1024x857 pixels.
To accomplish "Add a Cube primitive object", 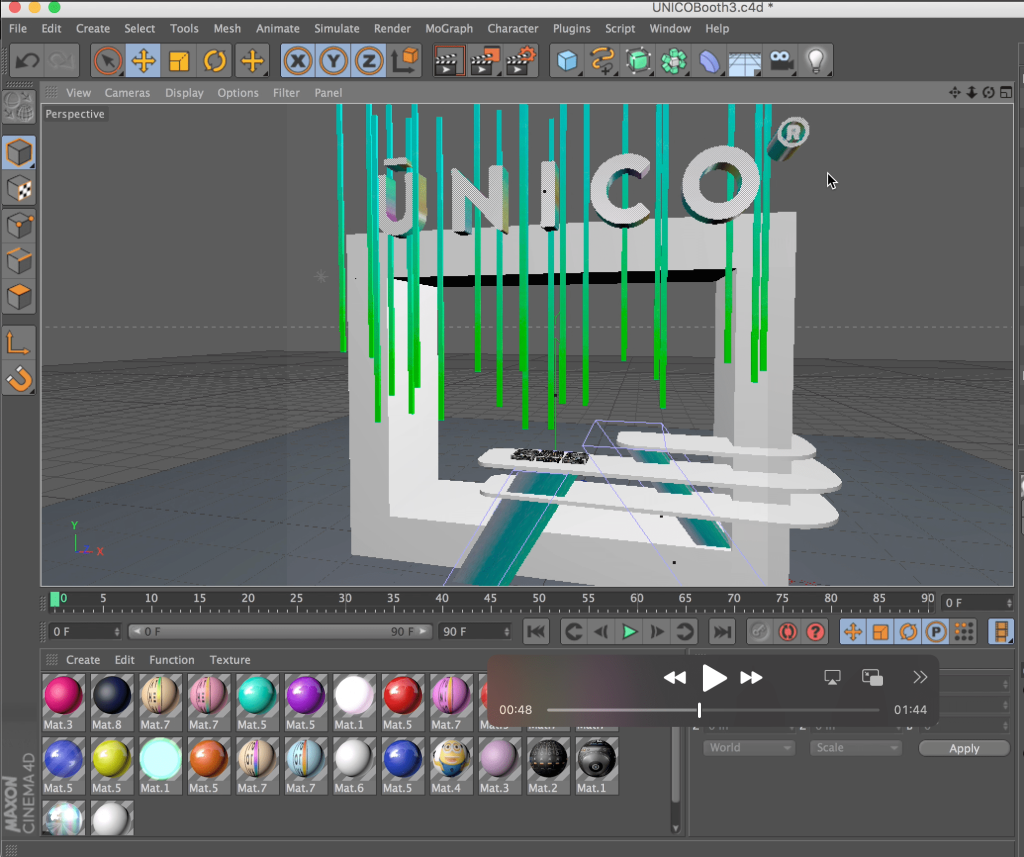I will (568, 61).
